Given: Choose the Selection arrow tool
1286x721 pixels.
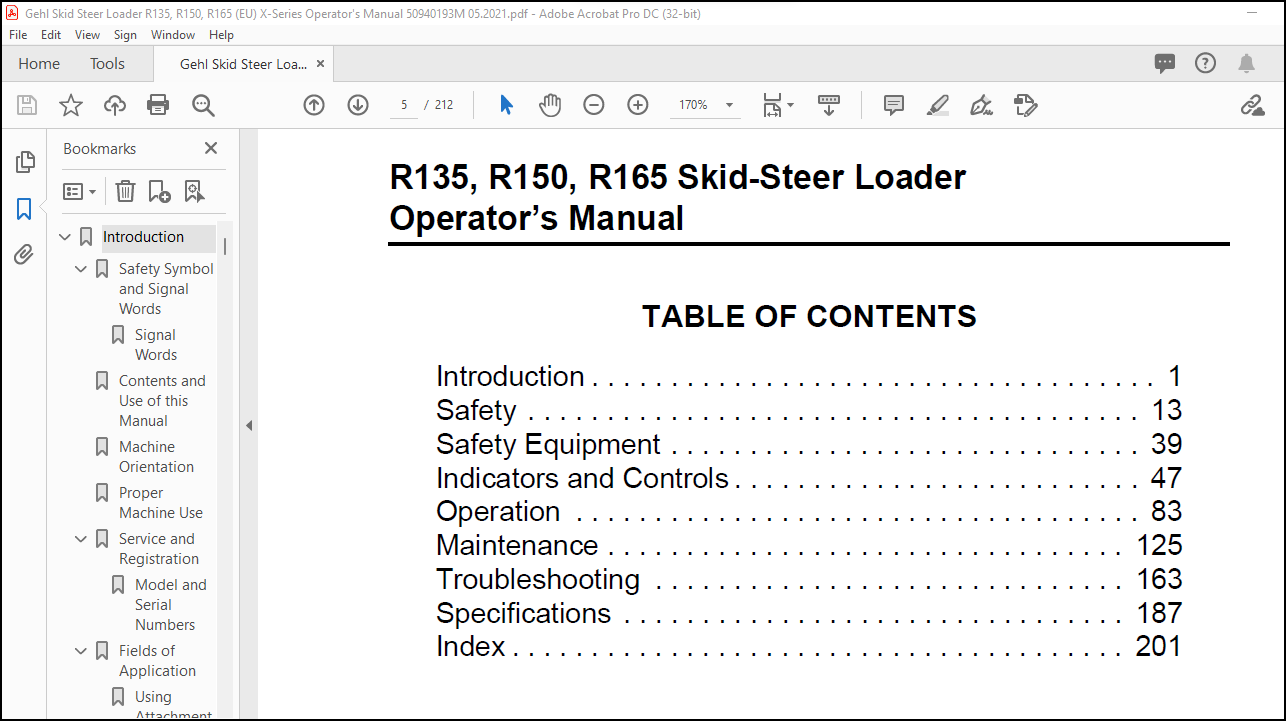Looking at the screenshot, I should (x=506, y=105).
